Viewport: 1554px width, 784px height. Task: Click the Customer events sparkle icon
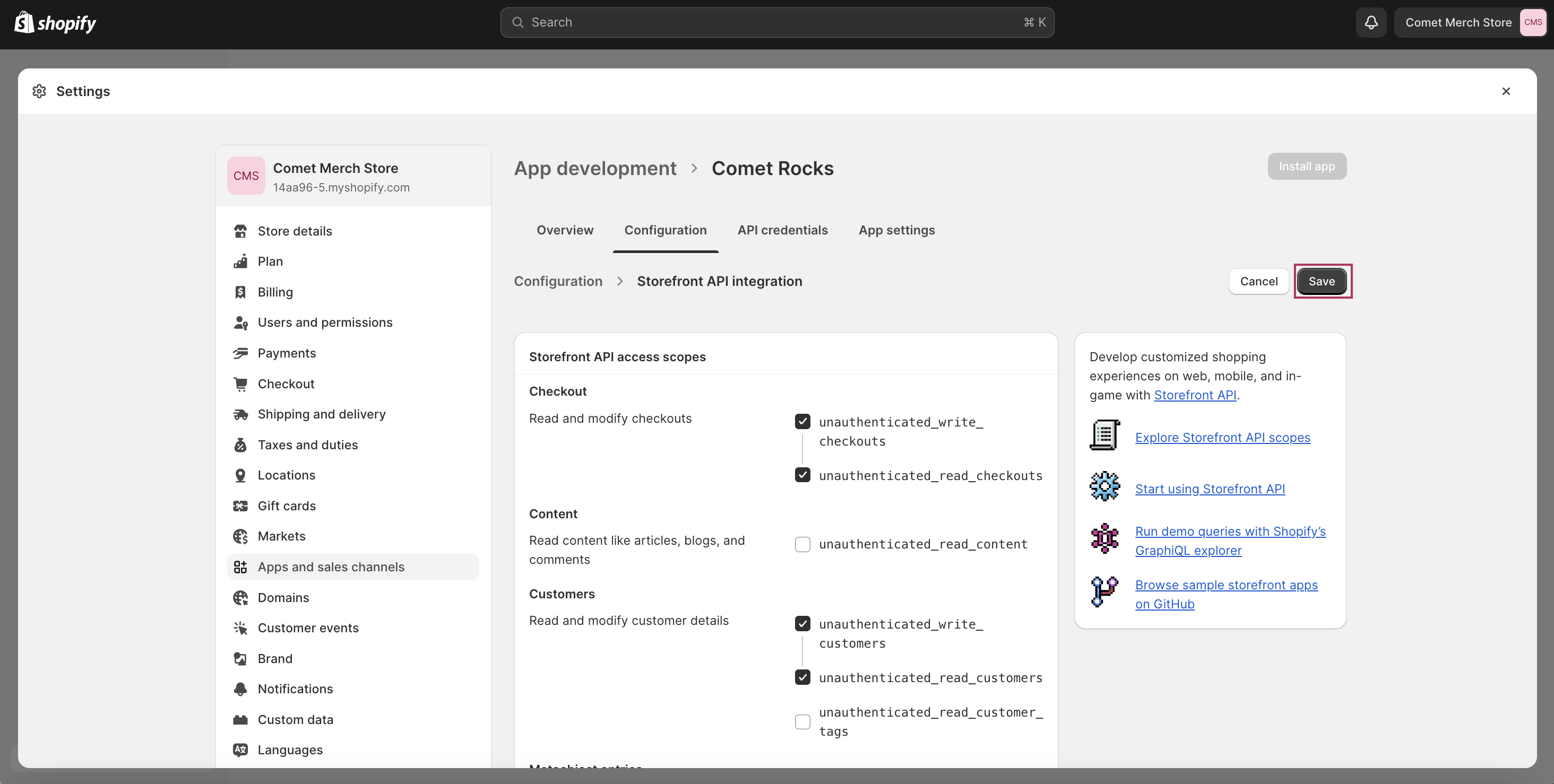[x=240, y=628]
